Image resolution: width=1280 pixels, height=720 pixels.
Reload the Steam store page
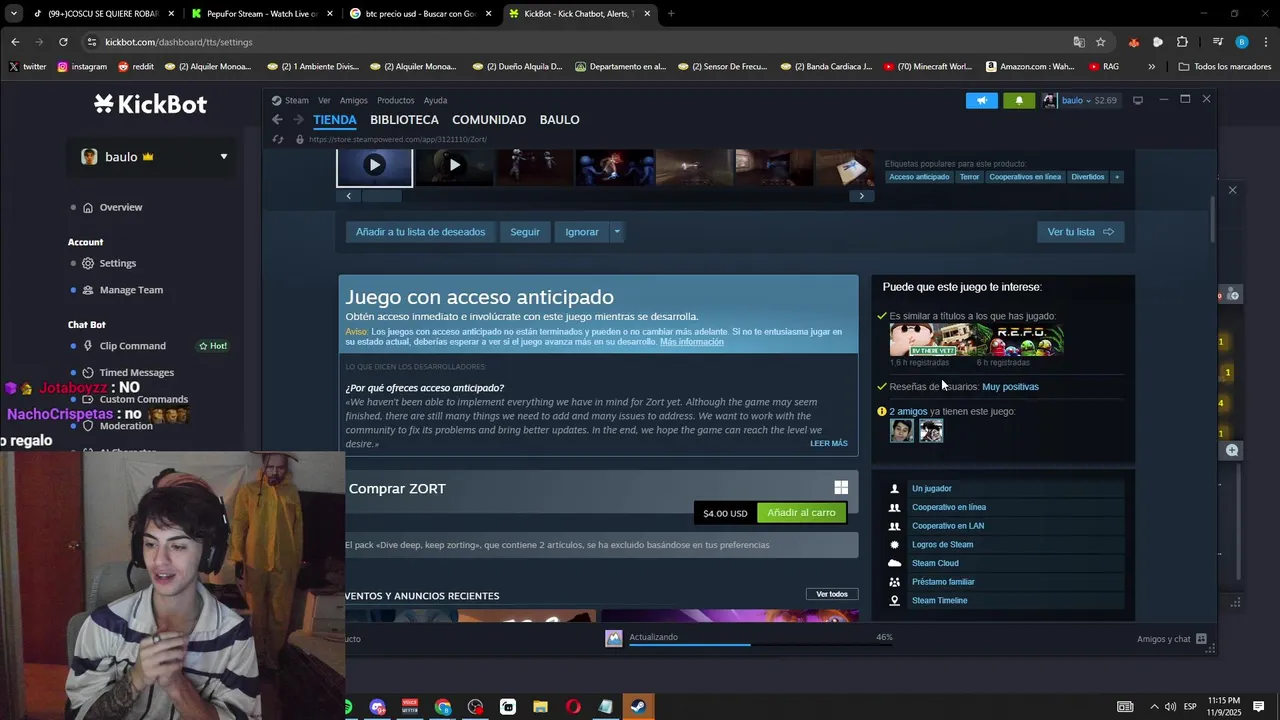[277, 139]
